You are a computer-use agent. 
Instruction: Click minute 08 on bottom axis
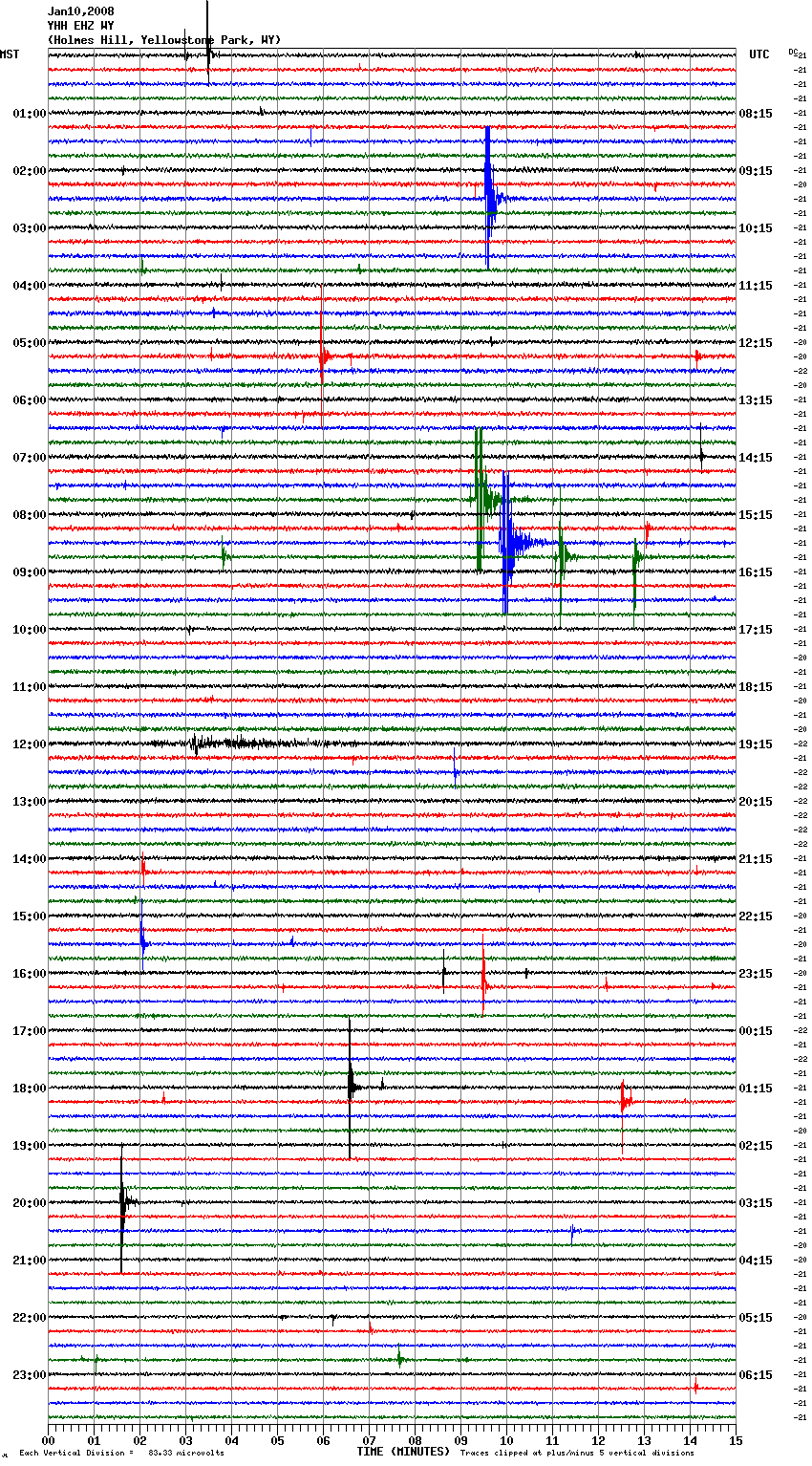coord(416,1440)
